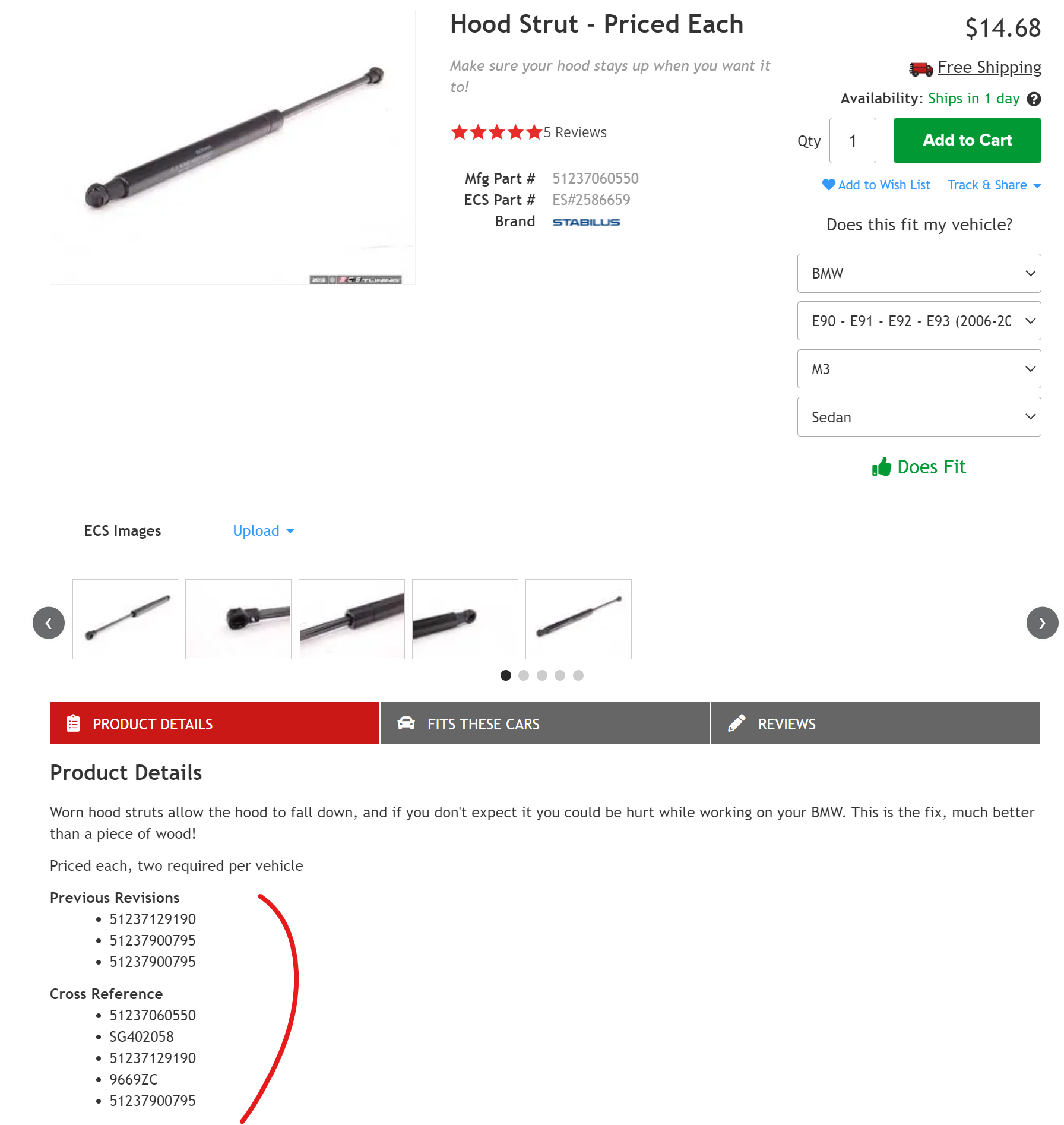This screenshot has height=1125, width=1064.
Task: Click the Qty quantity input field
Action: tap(853, 141)
